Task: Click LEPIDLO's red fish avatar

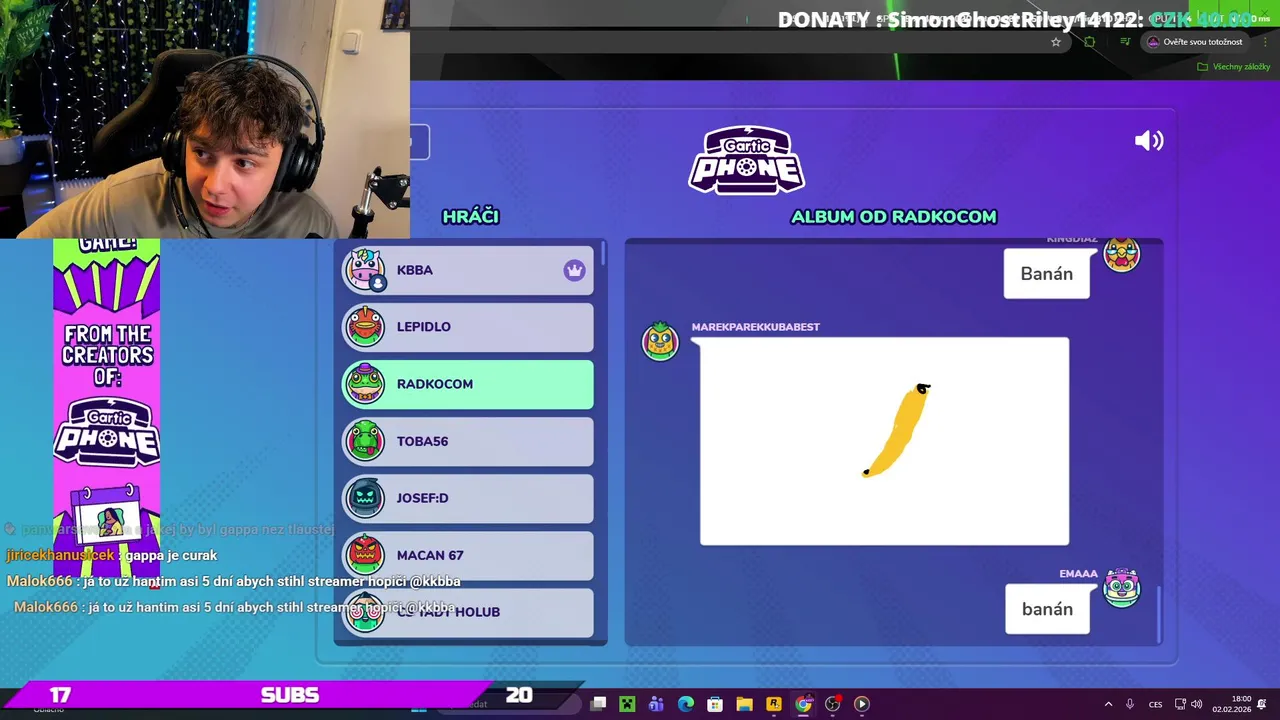Action: [x=364, y=327]
